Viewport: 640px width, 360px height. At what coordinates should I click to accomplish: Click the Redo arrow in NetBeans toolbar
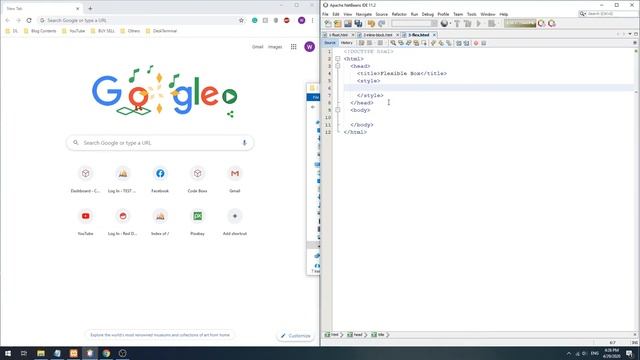[x=381, y=24]
